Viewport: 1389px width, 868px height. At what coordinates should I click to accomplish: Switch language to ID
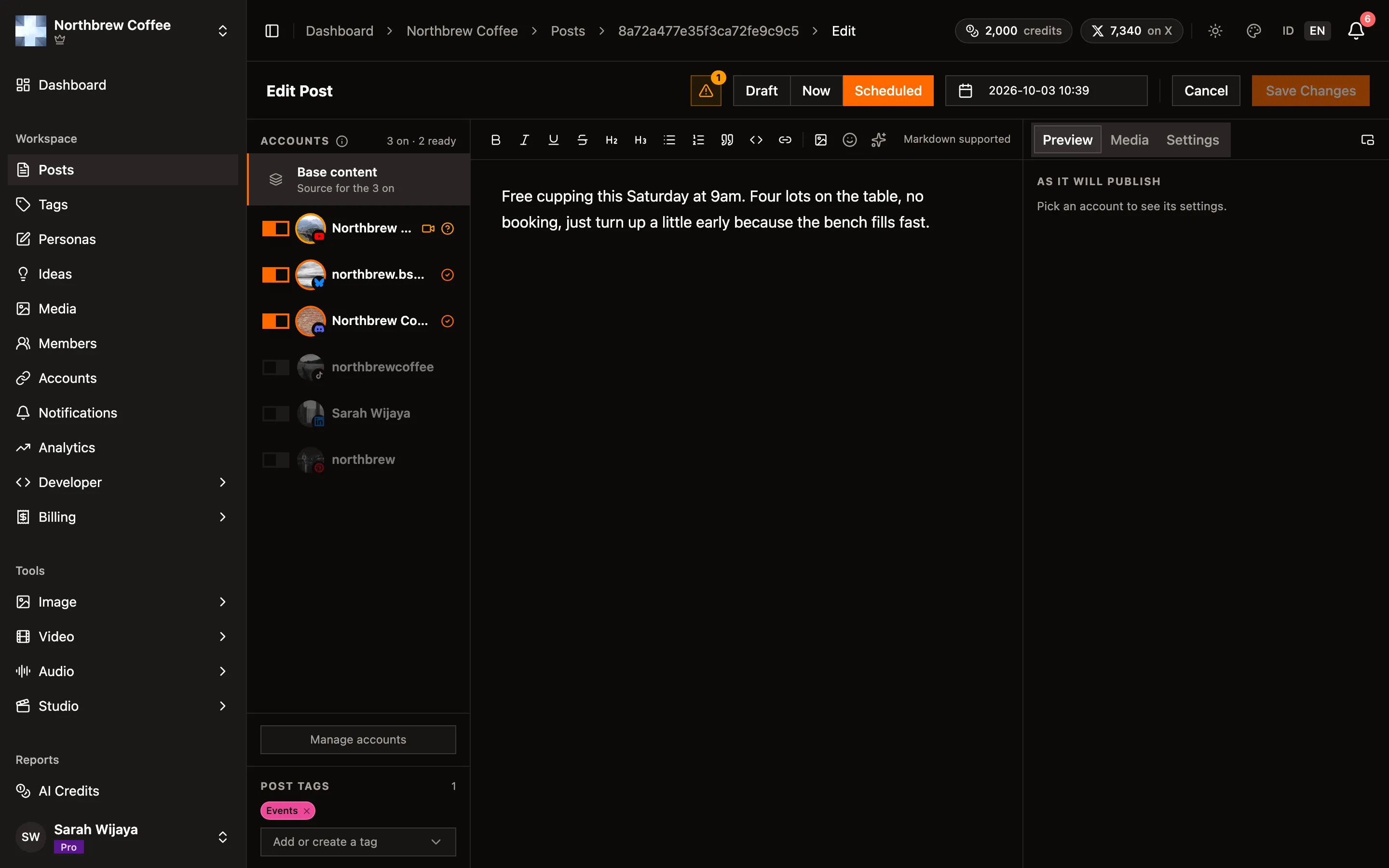point(1288,31)
